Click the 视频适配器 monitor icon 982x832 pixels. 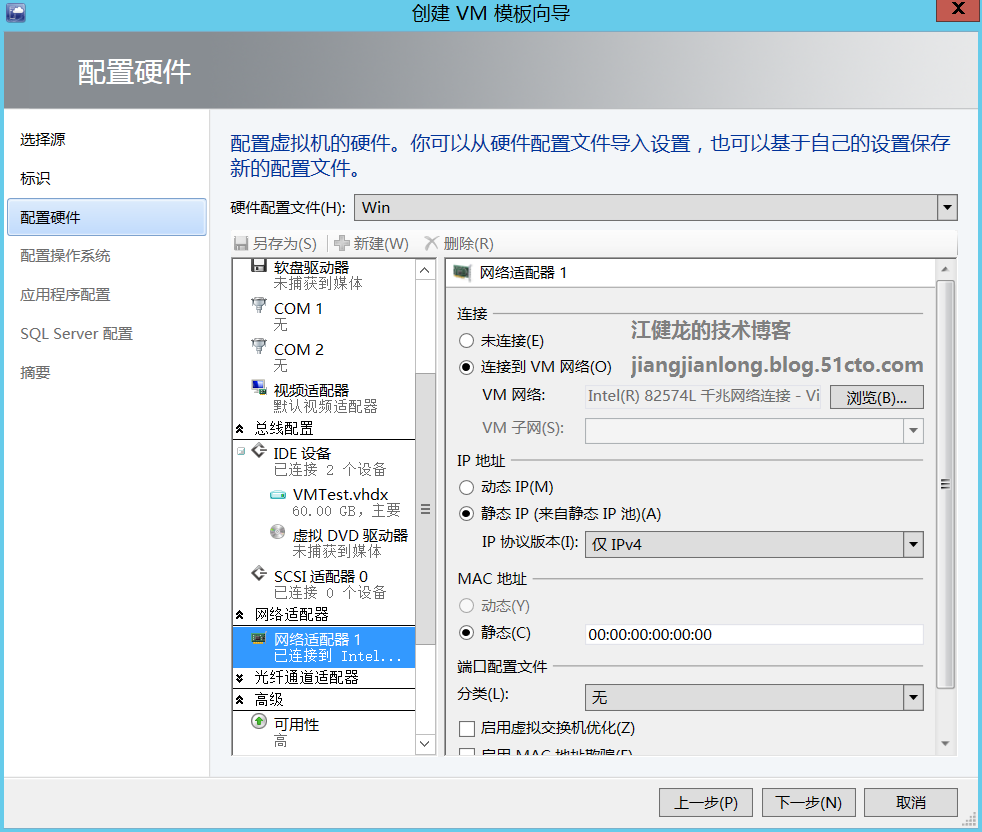click(259, 387)
